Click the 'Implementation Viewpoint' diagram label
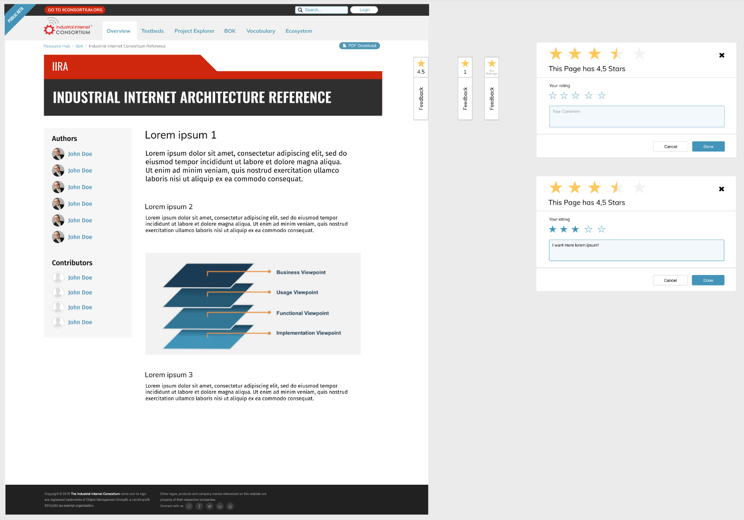The width and height of the screenshot is (744, 520). (x=308, y=333)
